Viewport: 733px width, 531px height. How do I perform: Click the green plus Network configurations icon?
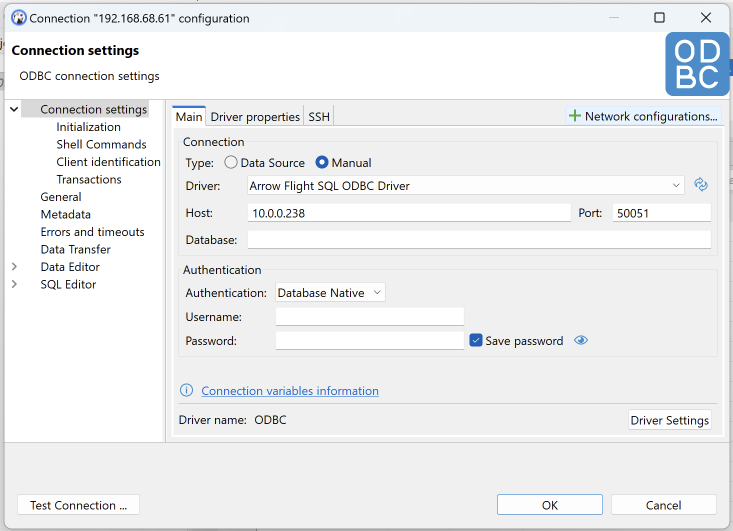coord(575,116)
